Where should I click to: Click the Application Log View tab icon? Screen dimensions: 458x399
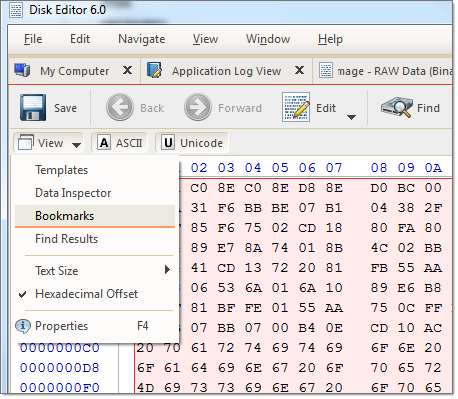154,70
